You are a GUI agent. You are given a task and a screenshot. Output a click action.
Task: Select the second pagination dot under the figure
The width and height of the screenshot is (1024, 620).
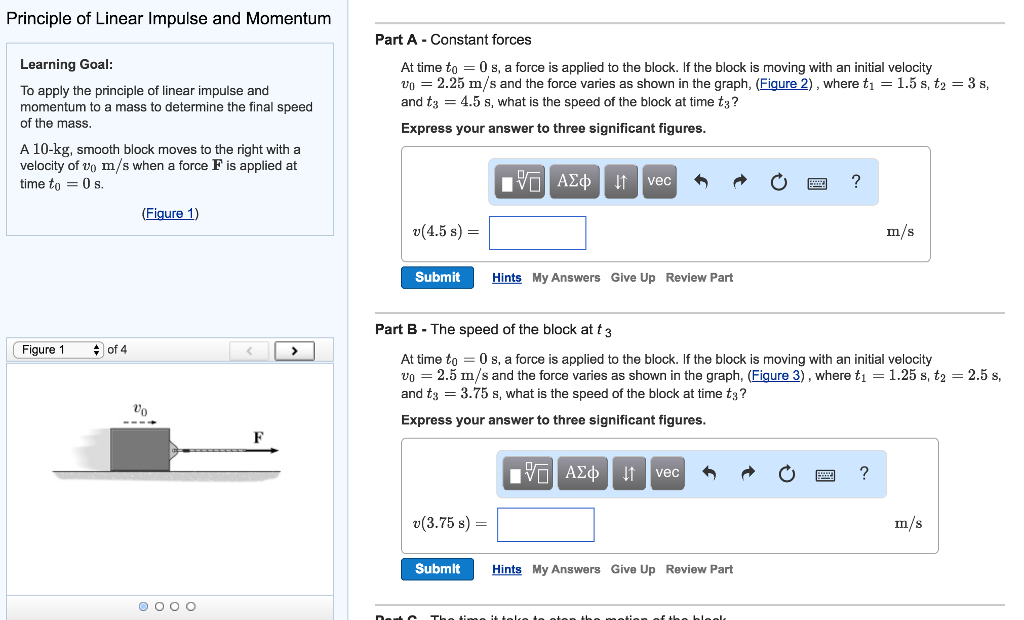click(159, 605)
